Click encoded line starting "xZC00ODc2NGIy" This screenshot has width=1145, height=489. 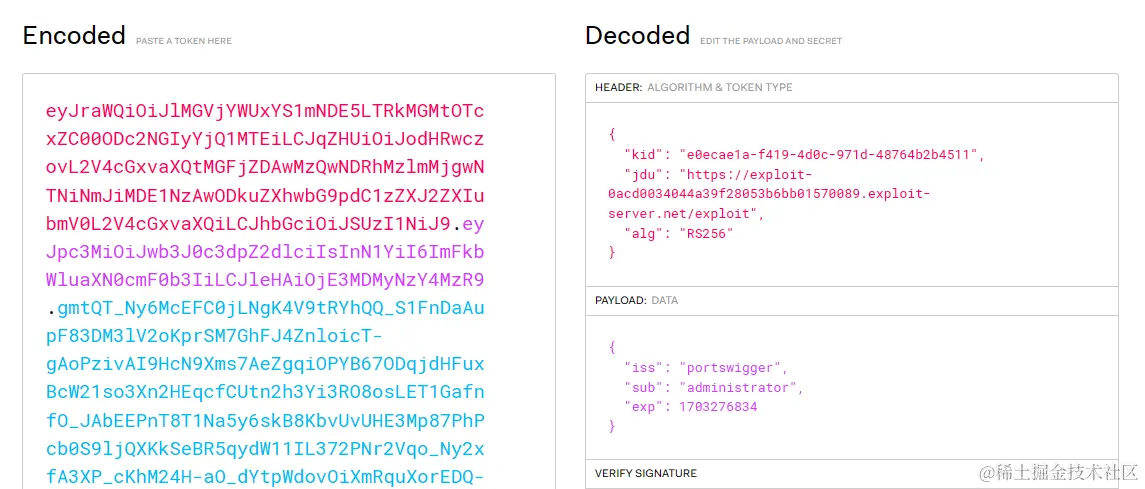point(264,139)
